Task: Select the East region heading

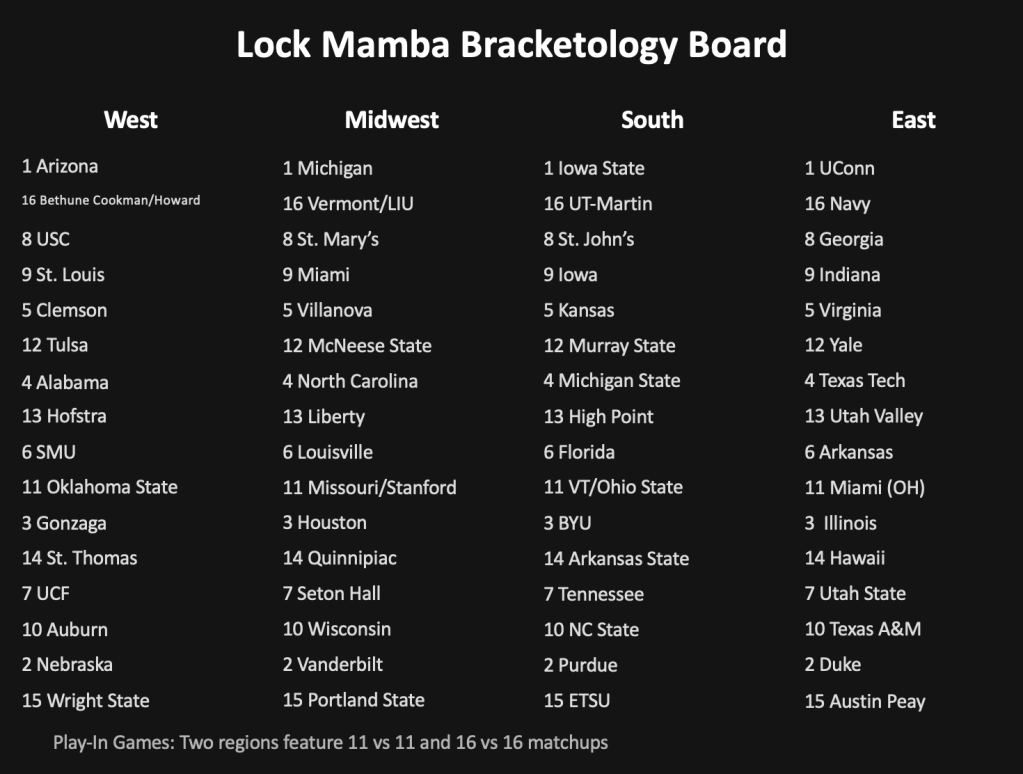Action: pyautogui.click(x=913, y=120)
